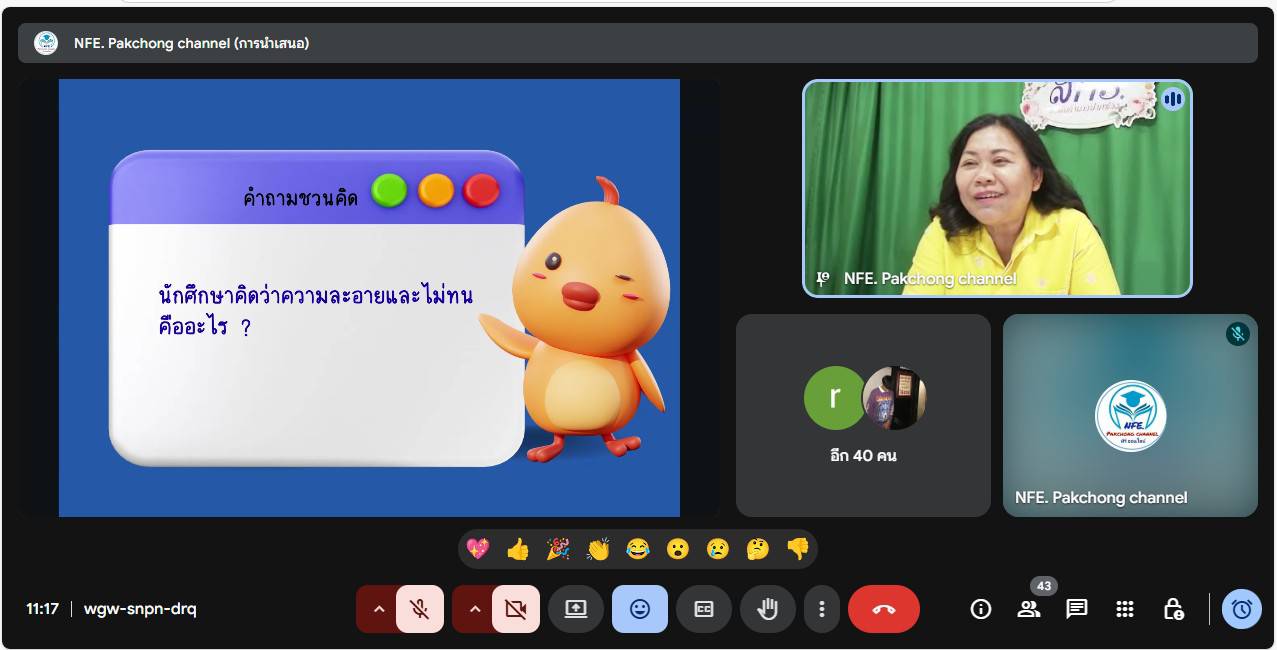Open meeting details info icon
This screenshot has width=1277, height=650.
click(981, 609)
